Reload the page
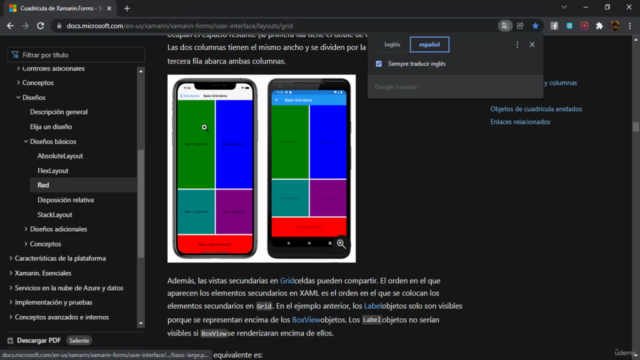The width and height of the screenshot is (640, 360). [40, 26]
